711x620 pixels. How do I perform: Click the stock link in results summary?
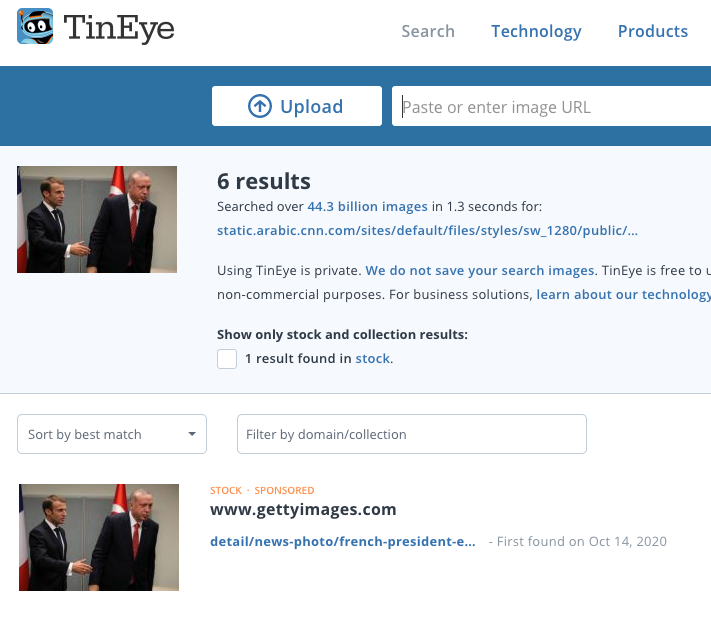[373, 358]
